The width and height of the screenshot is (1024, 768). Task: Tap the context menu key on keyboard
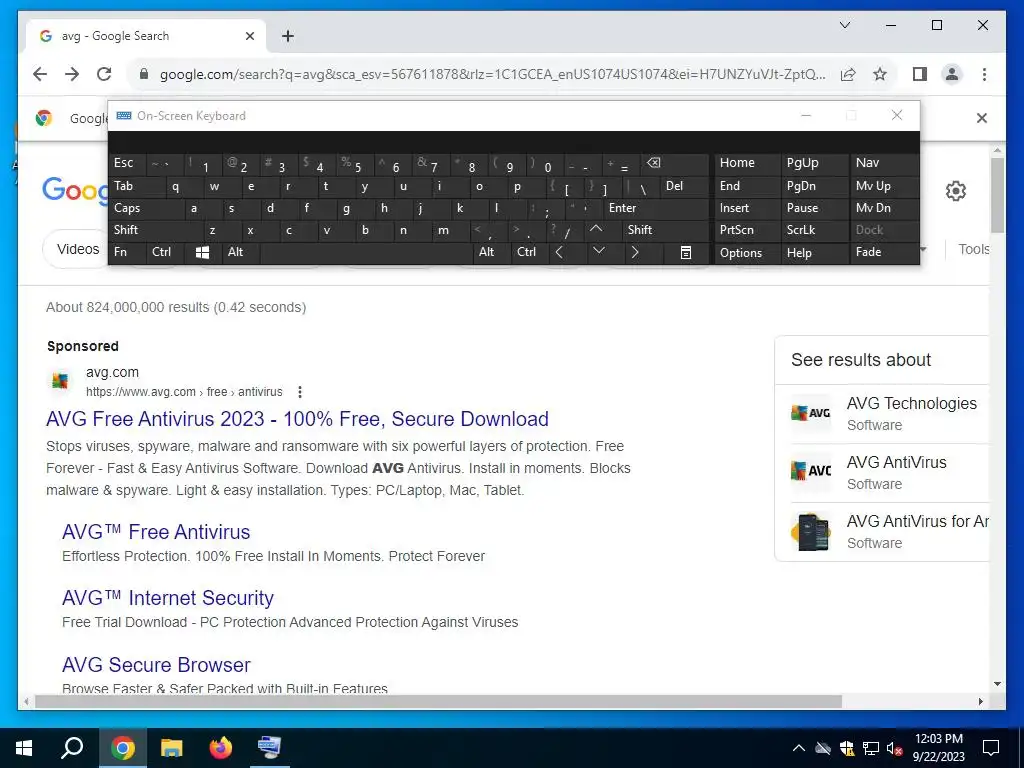(686, 252)
